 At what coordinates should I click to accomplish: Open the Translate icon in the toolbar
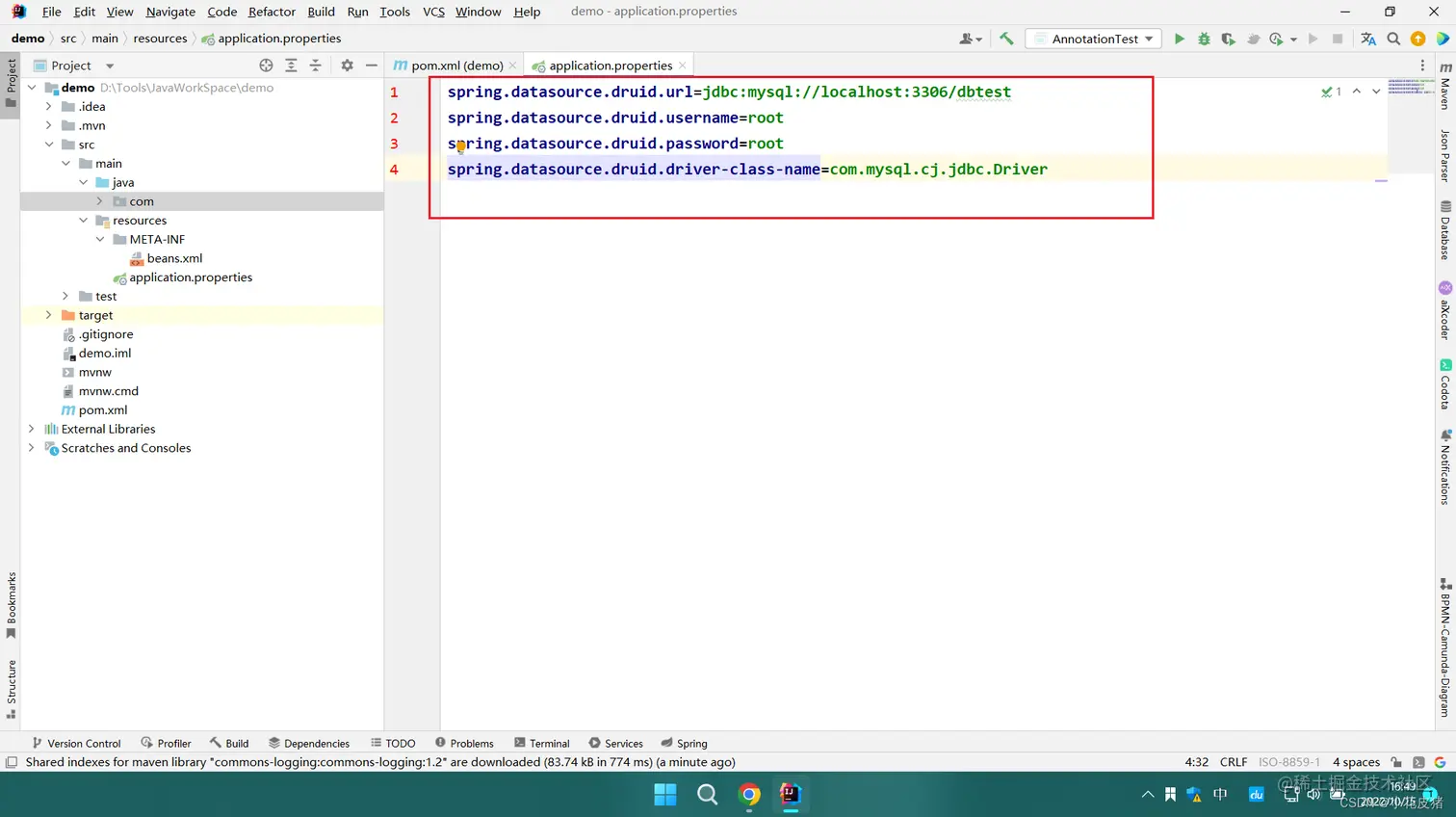(x=1368, y=39)
